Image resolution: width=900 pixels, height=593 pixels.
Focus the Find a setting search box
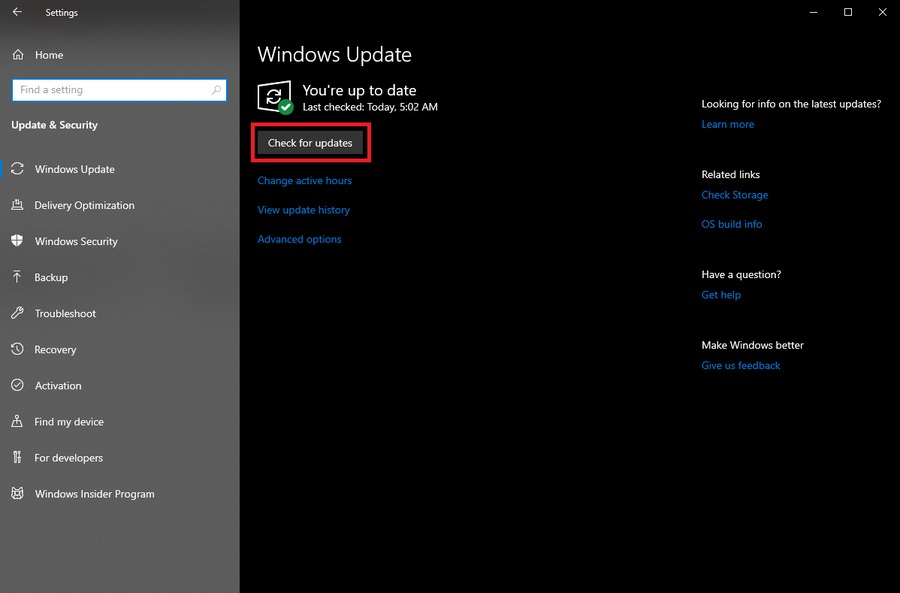click(110, 90)
